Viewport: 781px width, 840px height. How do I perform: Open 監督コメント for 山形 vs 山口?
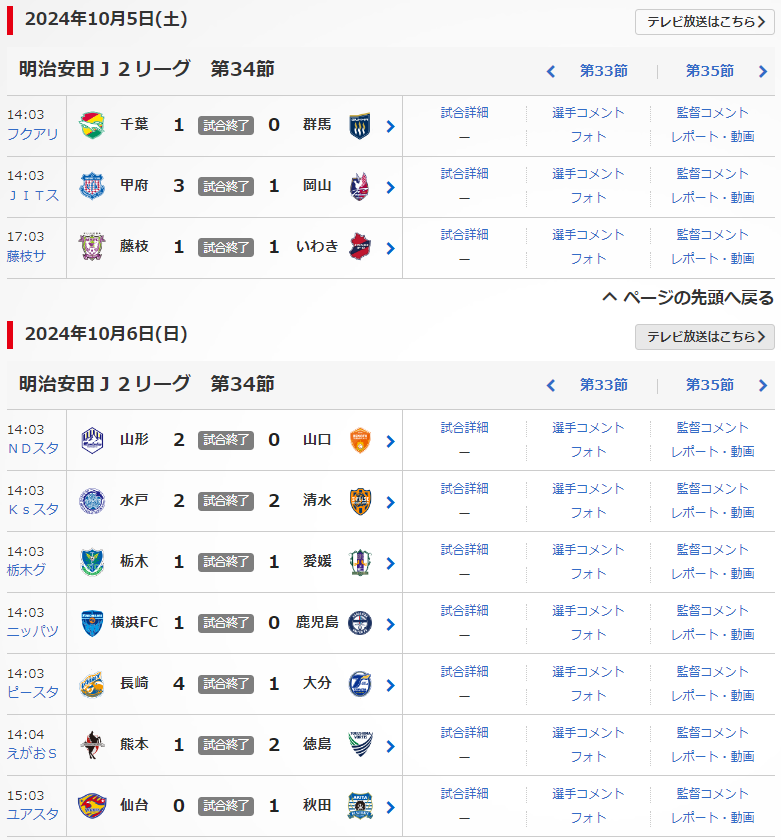tap(712, 428)
